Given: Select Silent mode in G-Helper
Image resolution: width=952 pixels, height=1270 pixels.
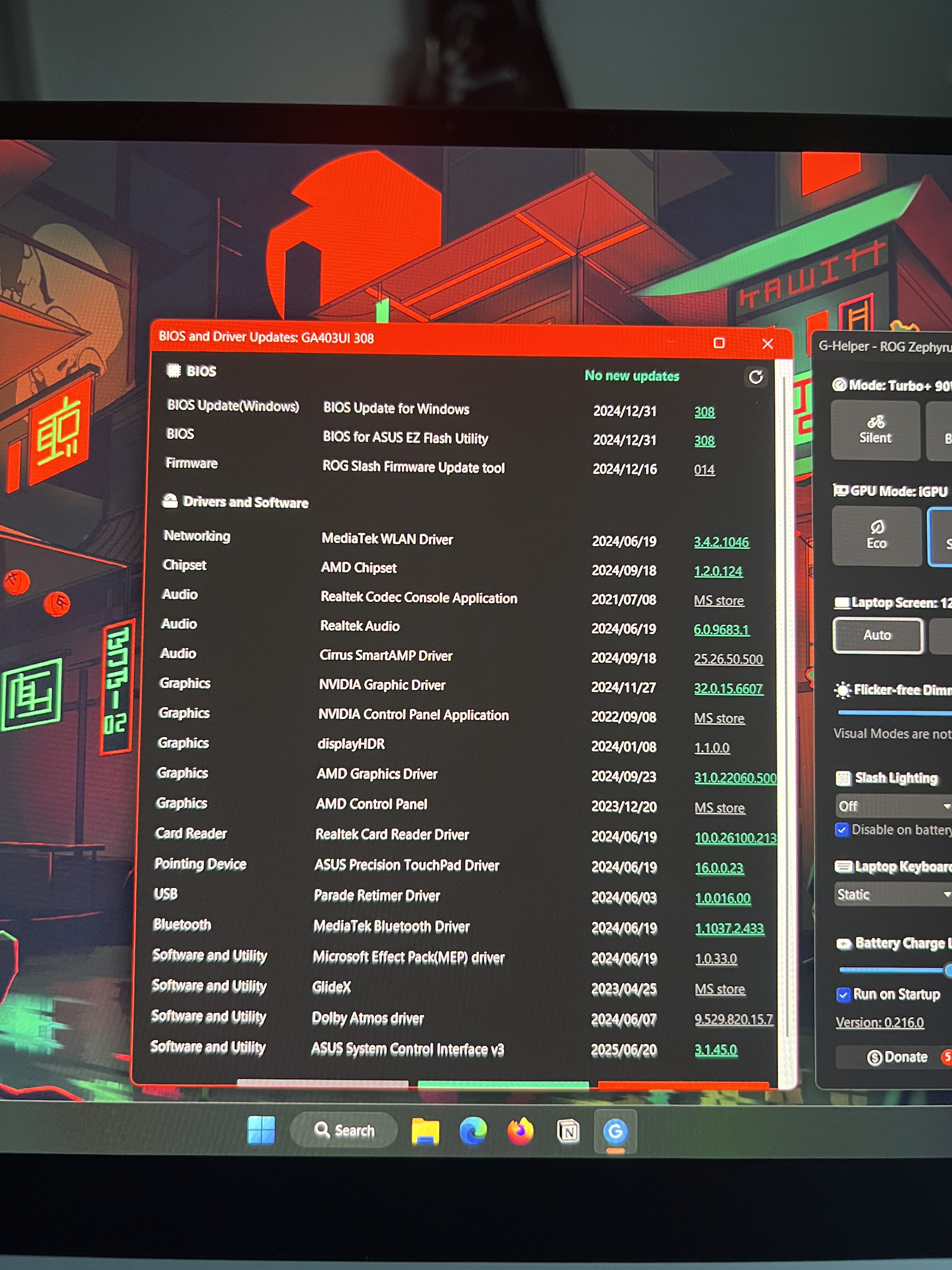Looking at the screenshot, I should pos(875,430).
